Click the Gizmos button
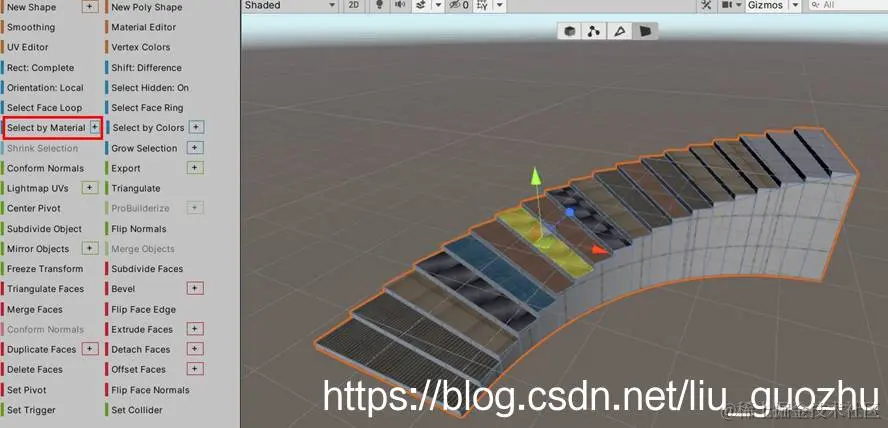 [765, 5]
